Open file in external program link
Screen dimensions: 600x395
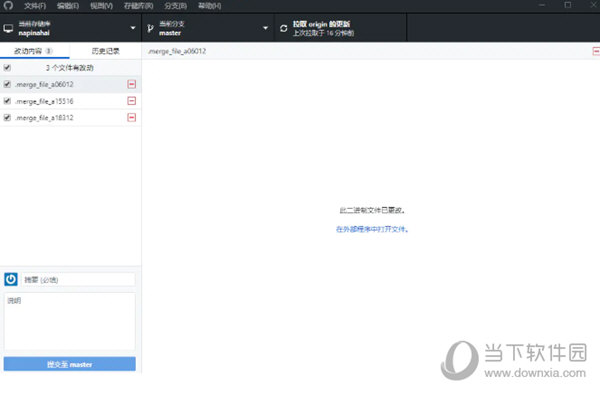coord(372,229)
